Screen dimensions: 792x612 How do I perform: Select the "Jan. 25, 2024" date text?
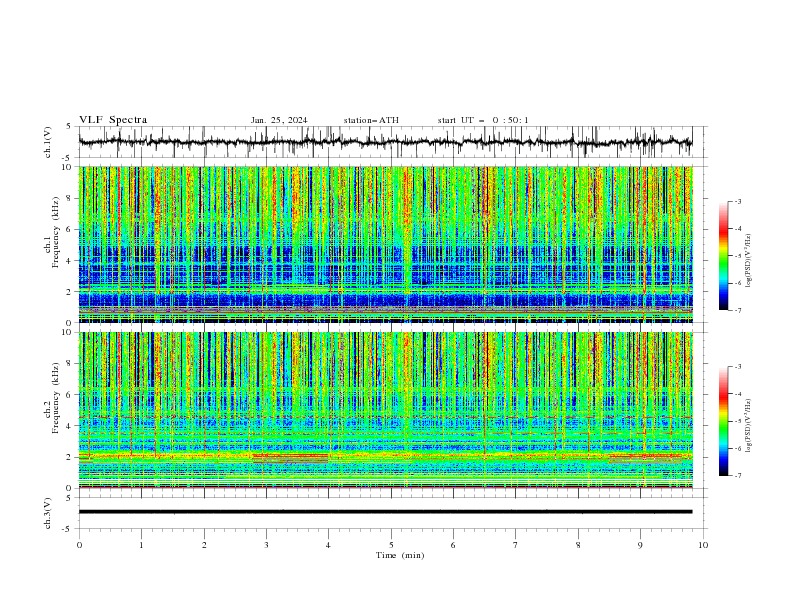pos(279,120)
